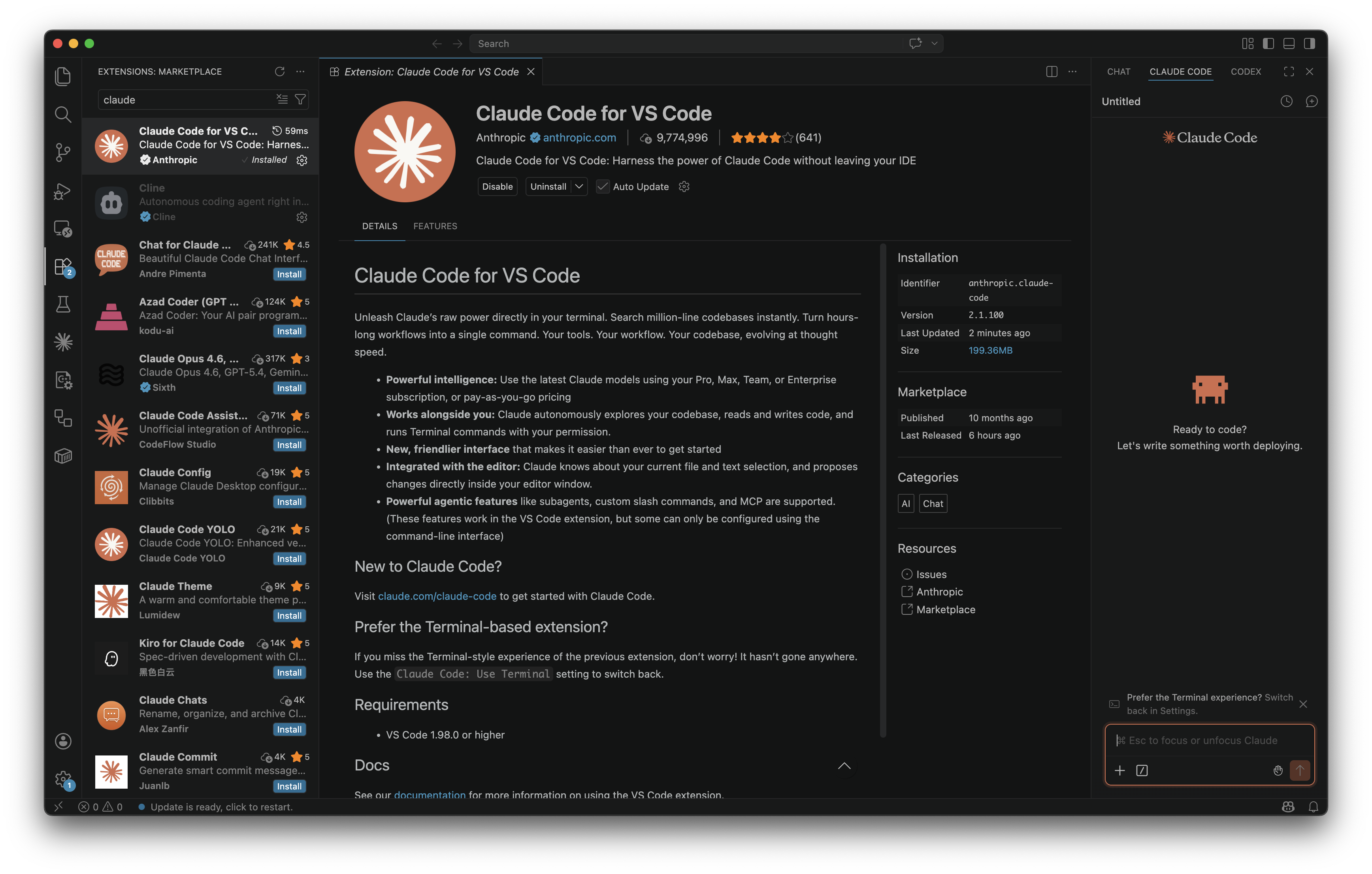Toggle the bottom panel layout button
This screenshot has height=874, width=1372.
tap(1289, 43)
